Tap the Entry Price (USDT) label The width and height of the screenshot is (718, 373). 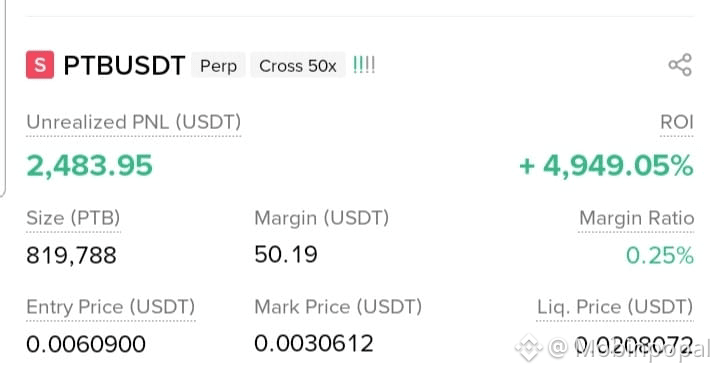pos(111,307)
